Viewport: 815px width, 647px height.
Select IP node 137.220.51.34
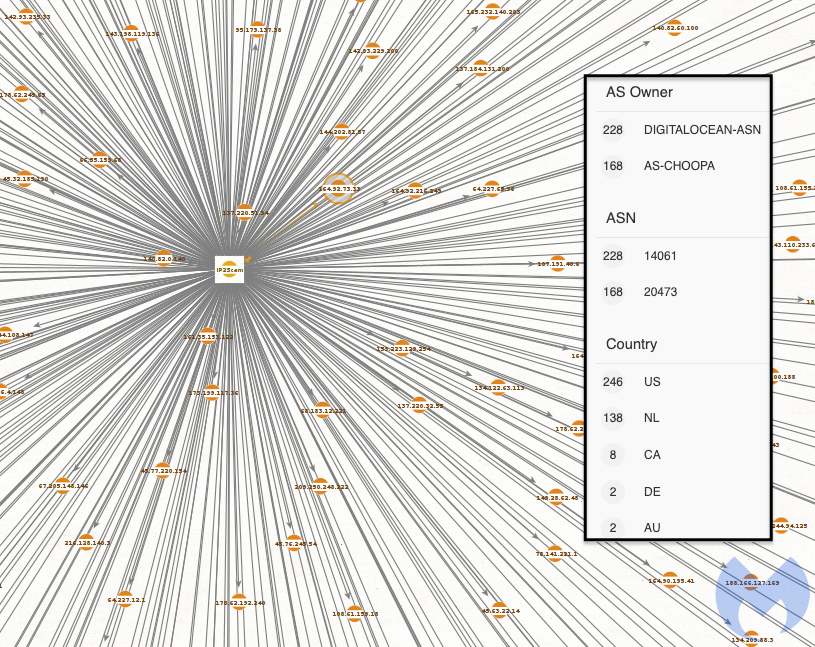(245, 213)
